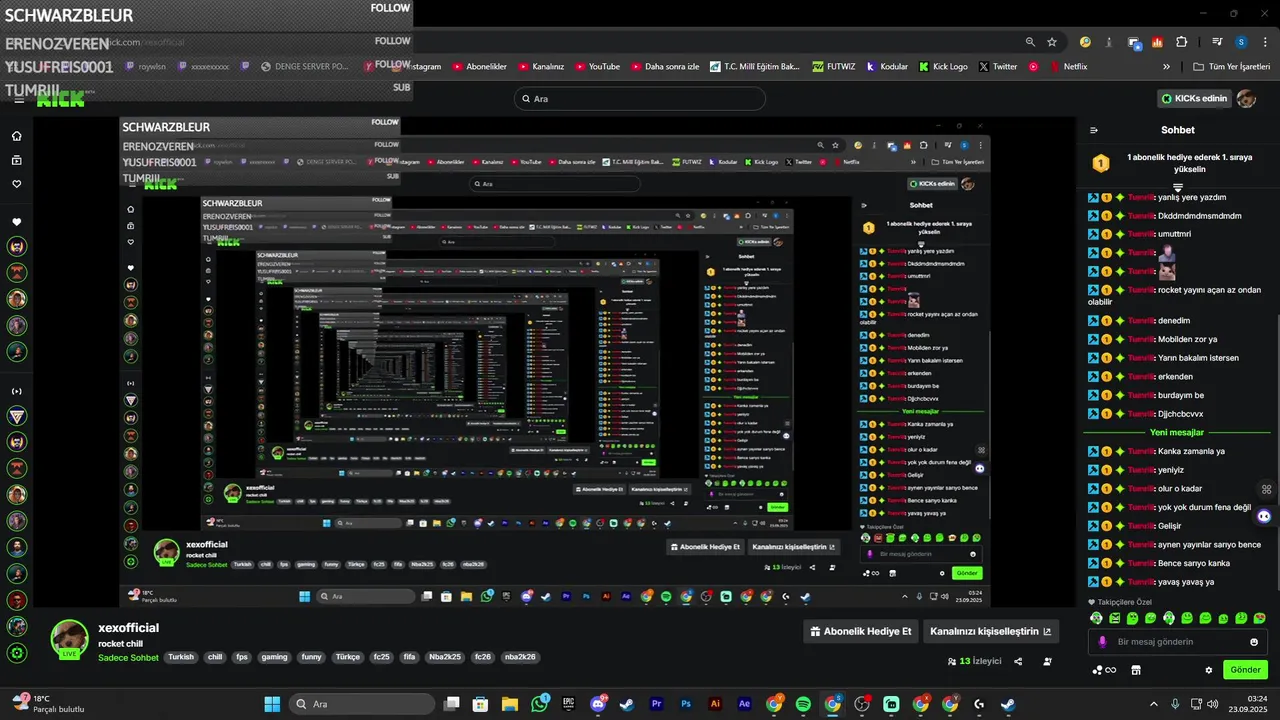Screen dimensions: 1280x720
Task: Open the Windows Start menu
Action: click(272, 704)
